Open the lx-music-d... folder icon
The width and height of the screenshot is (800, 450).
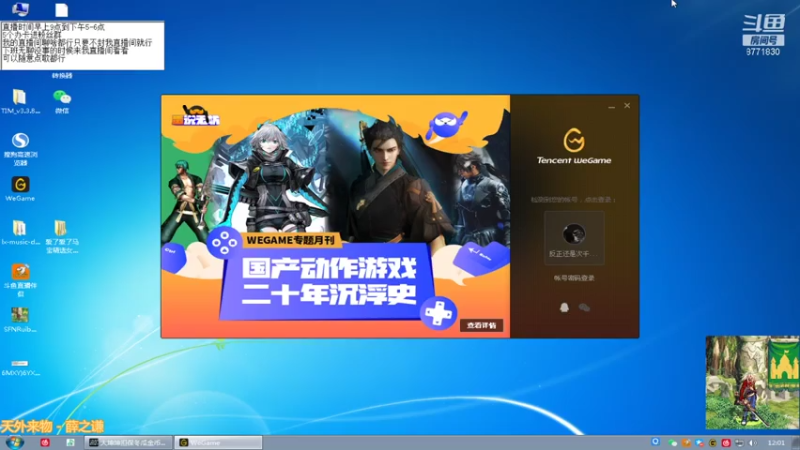(x=20, y=233)
